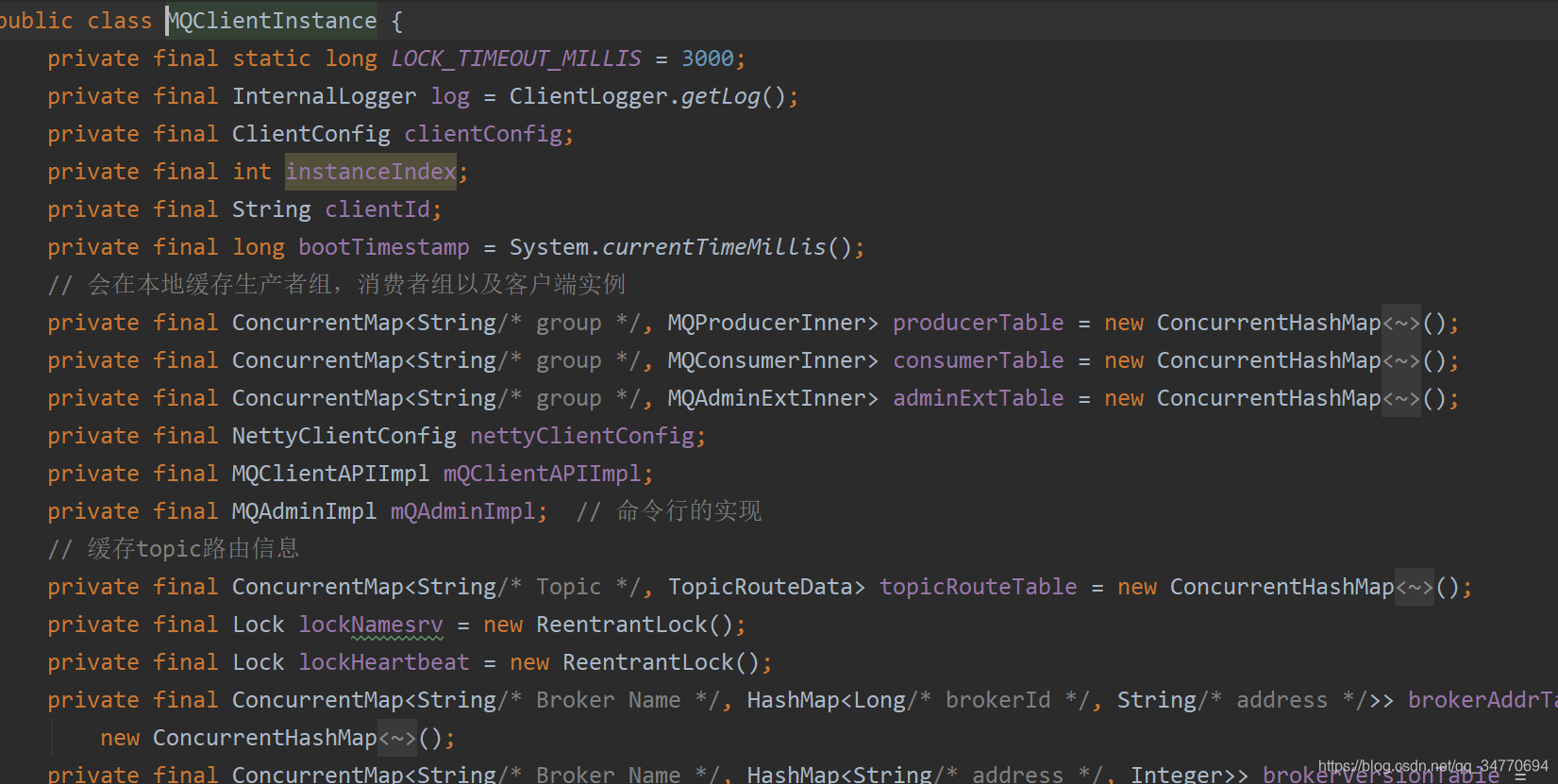Screen dimensions: 1558x784
Task: Click the comment about 本地缓存生产者组
Action: pos(337,285)
